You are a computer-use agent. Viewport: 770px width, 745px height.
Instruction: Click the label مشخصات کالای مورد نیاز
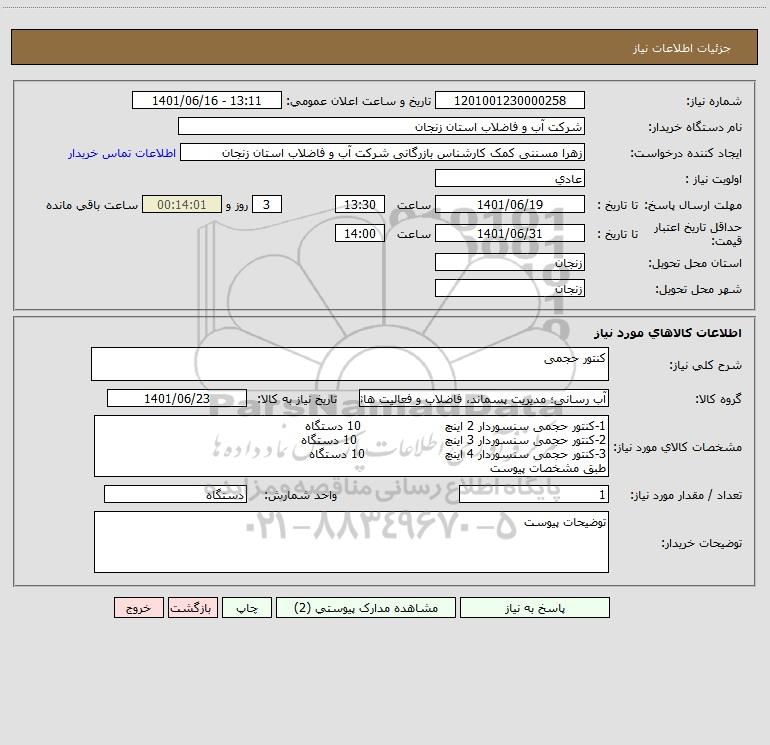(x=678, y=447)
